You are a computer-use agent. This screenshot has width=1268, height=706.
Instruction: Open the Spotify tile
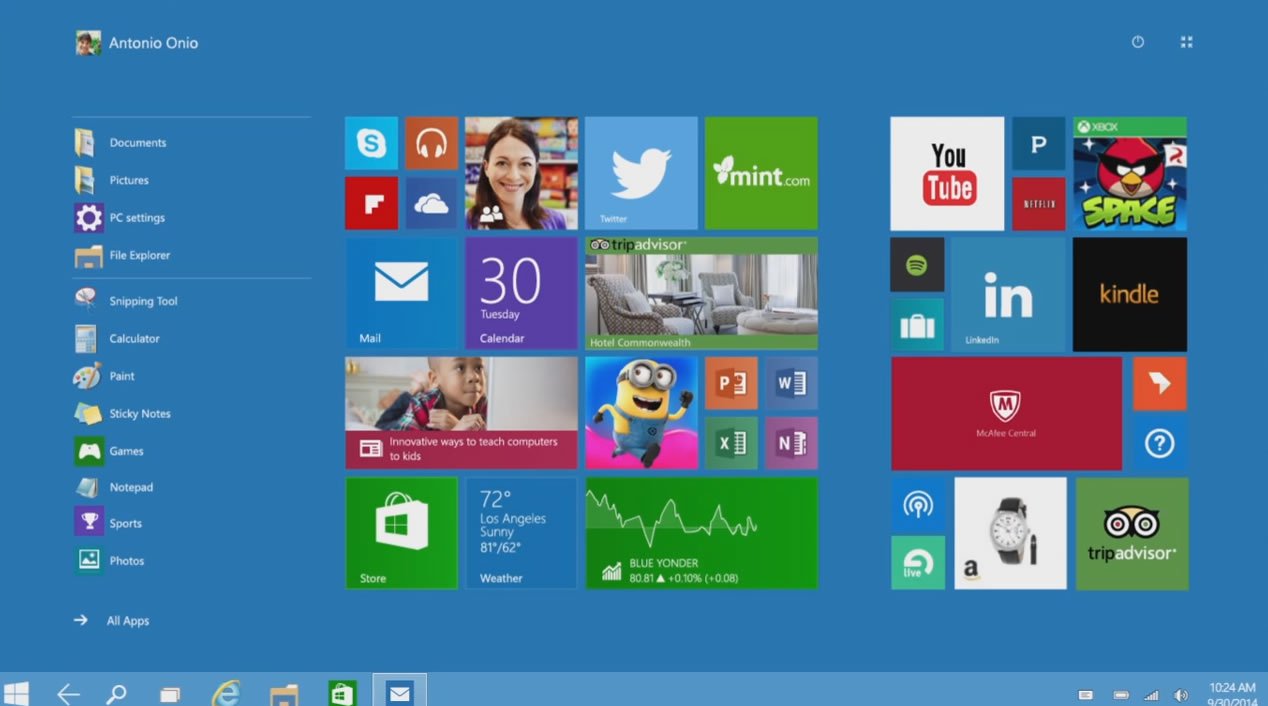[917, 264]
